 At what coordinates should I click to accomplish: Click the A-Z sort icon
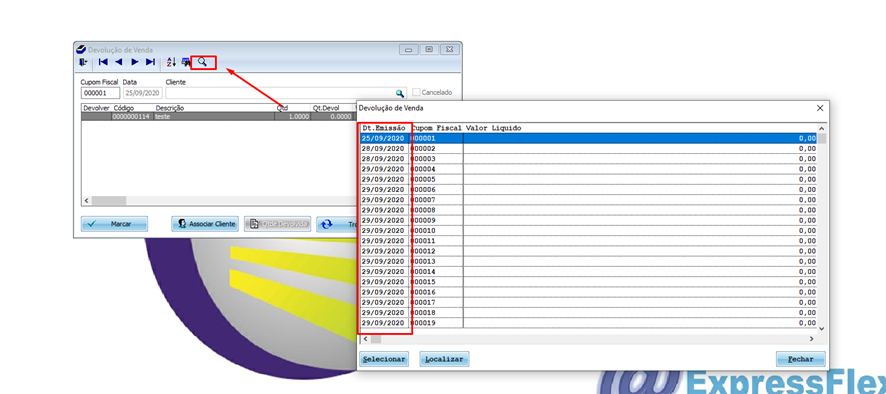coord(171,62)
